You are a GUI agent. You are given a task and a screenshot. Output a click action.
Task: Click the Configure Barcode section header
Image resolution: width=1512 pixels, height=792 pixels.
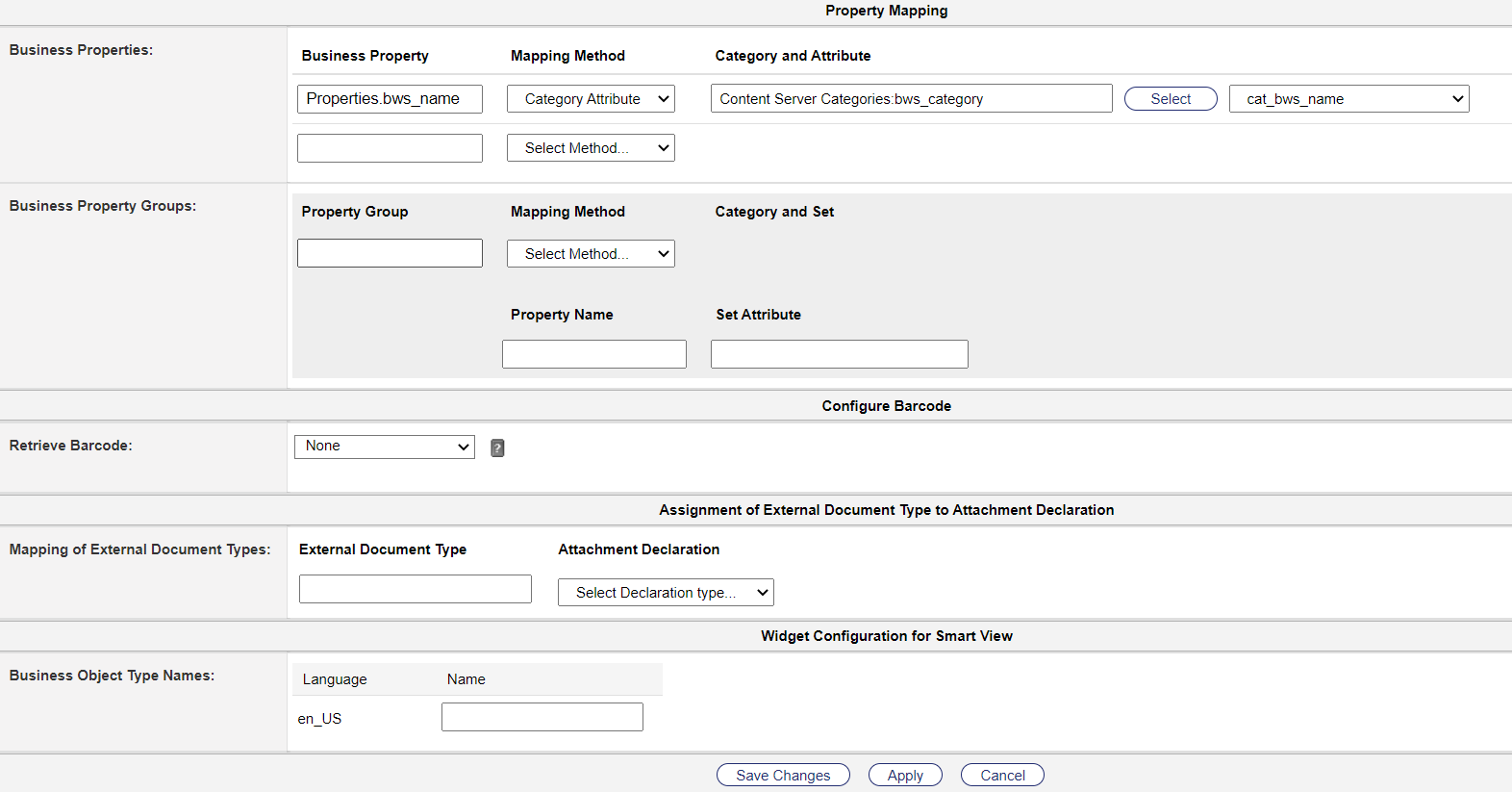pos(886,406)
